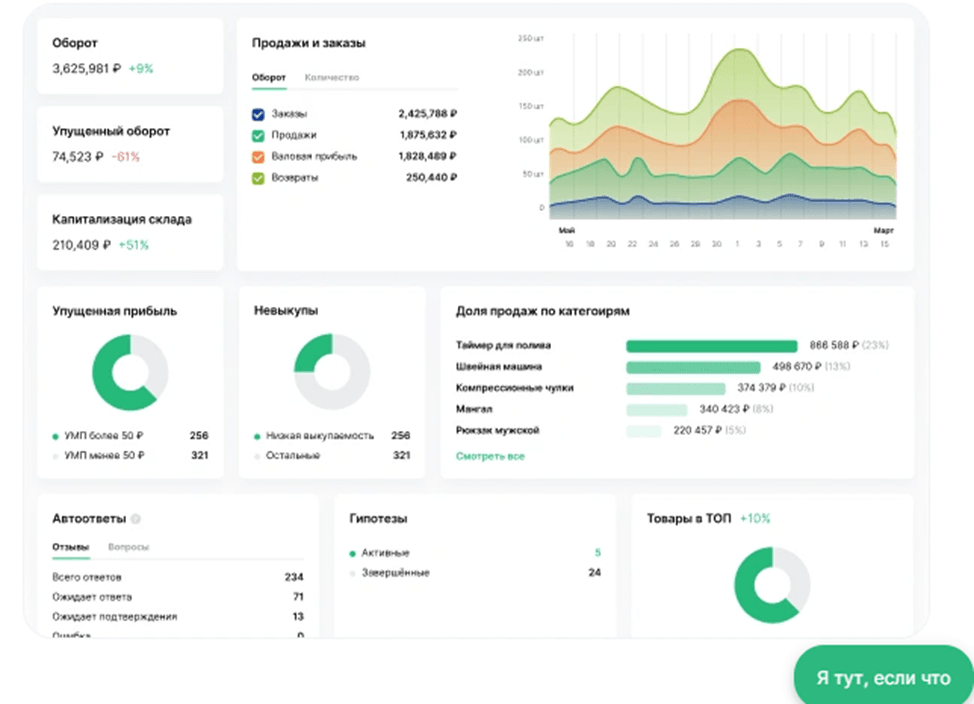
Task: Click the Активные hypotheses count 5
Action: click(597, 553)
